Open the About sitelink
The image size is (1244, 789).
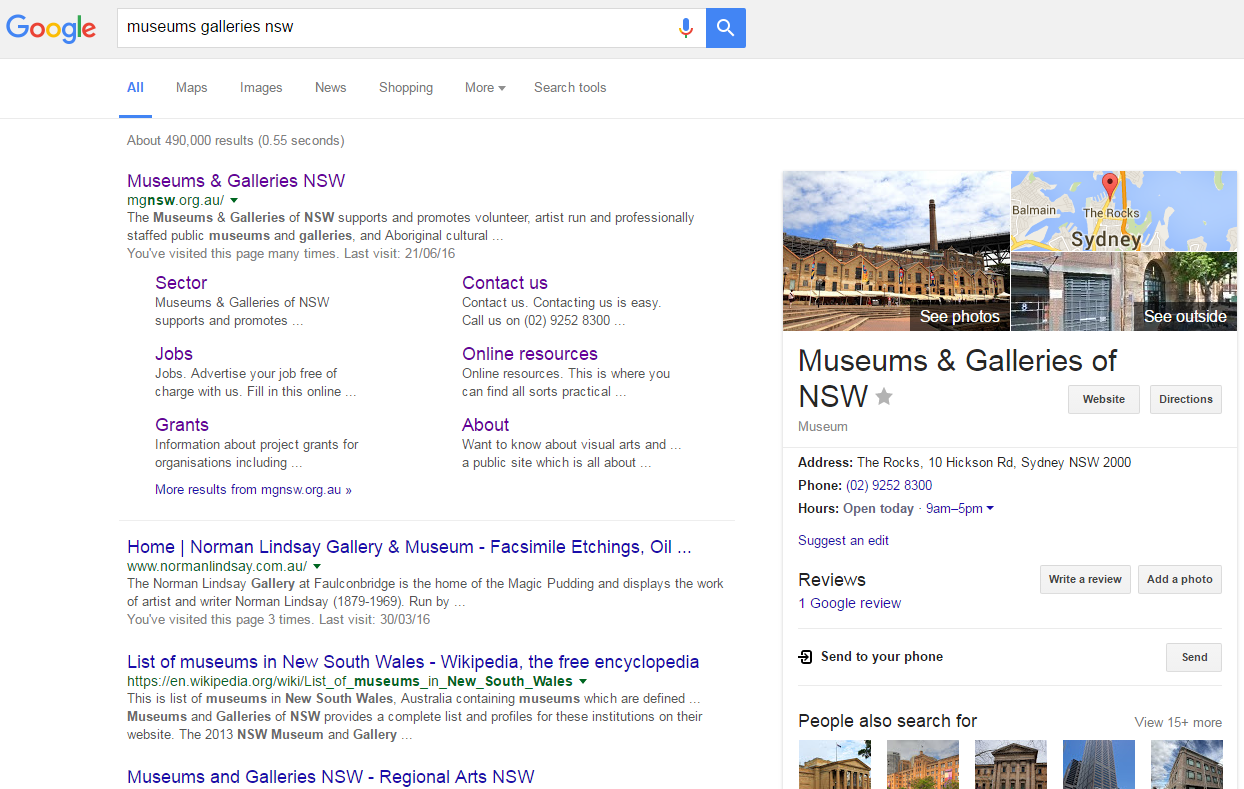tap(486, 425)
